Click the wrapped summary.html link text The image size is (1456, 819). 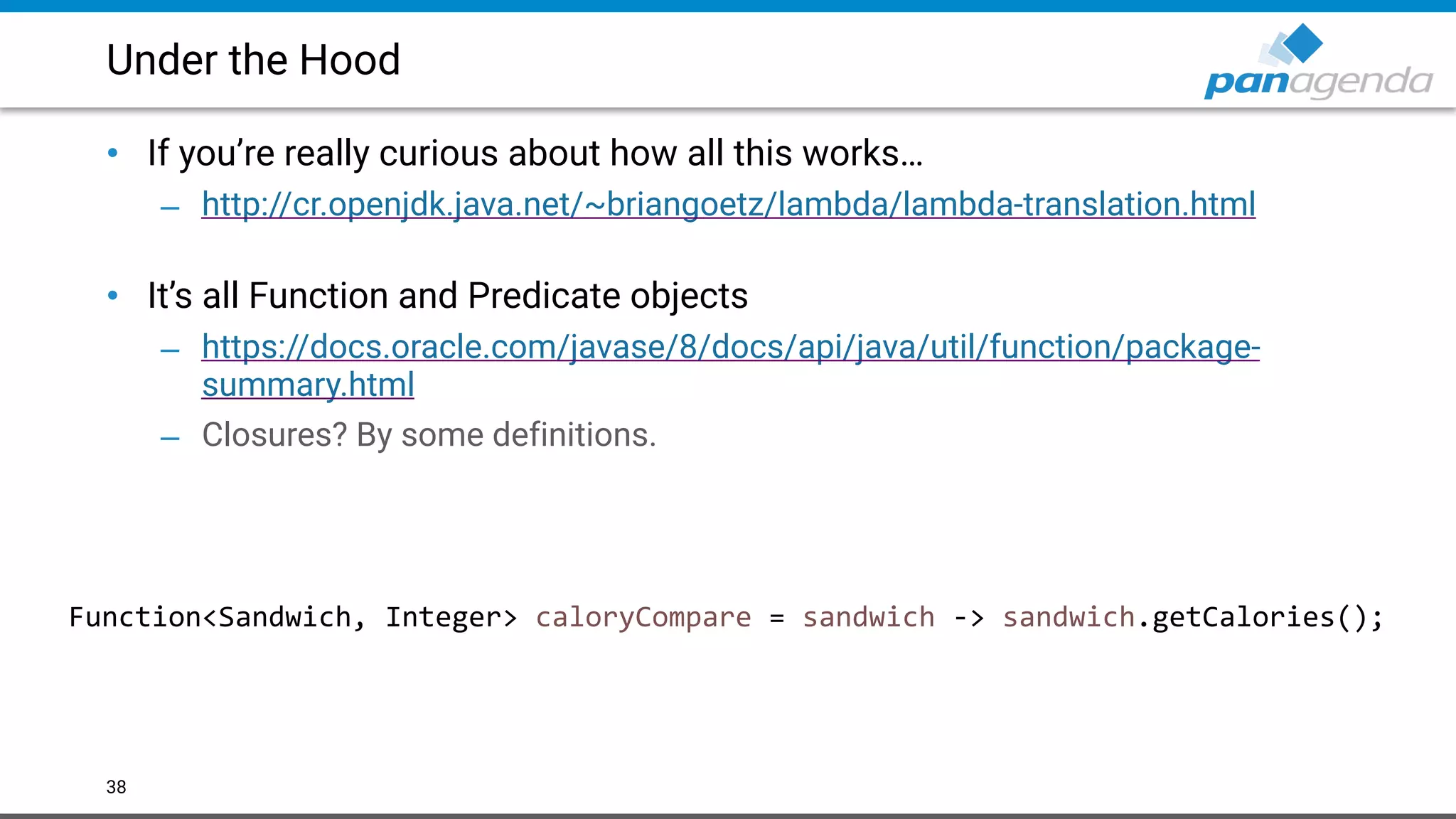click(308, 385)
